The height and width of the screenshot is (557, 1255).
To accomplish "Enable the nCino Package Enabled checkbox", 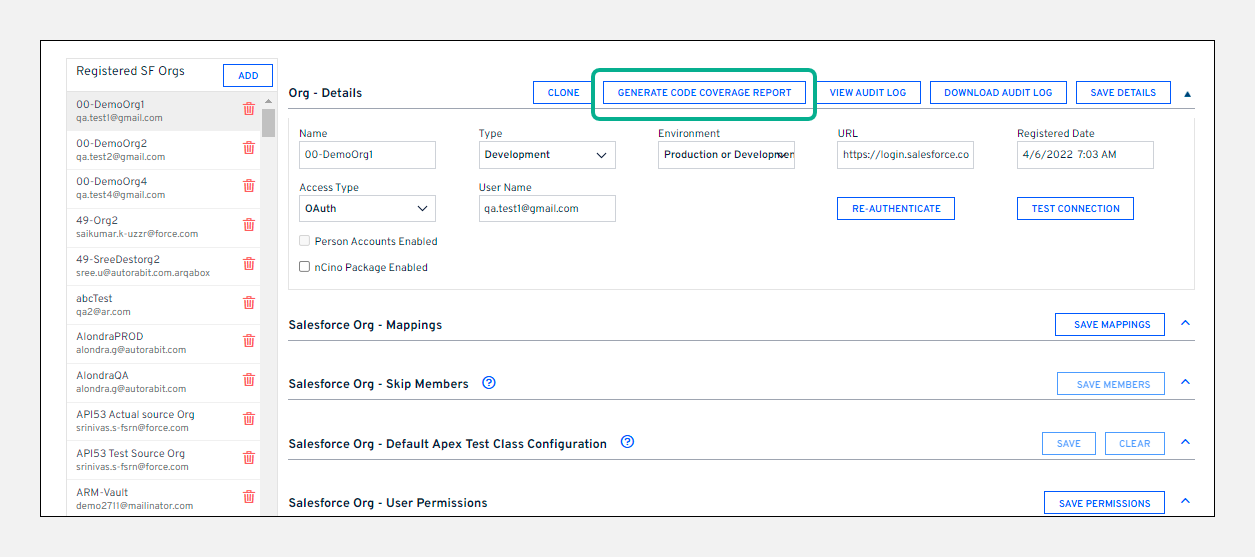I will (305, 267).
